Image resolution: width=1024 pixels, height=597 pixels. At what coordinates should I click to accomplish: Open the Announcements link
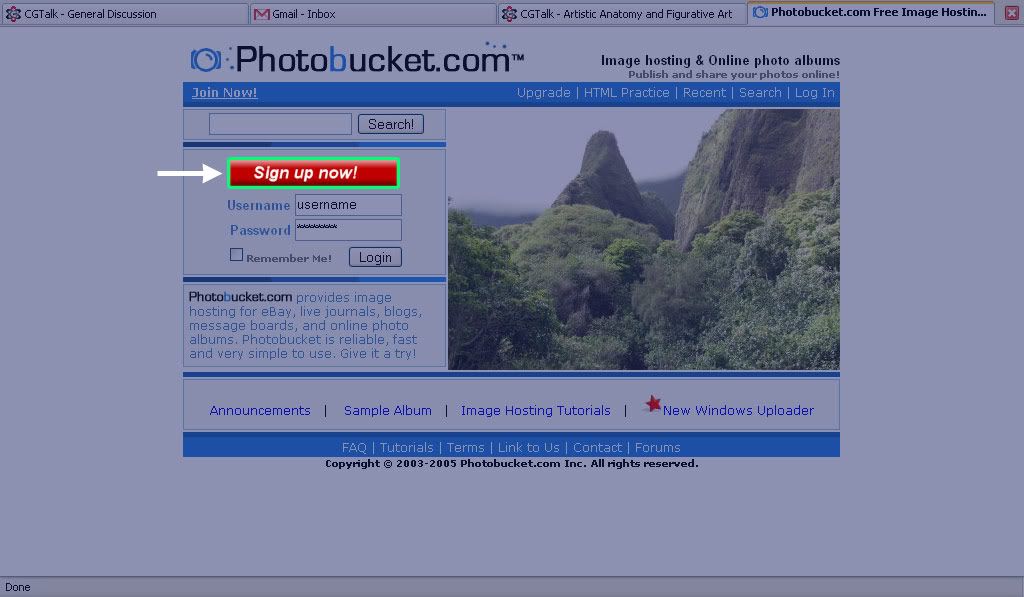pos(260,411)
